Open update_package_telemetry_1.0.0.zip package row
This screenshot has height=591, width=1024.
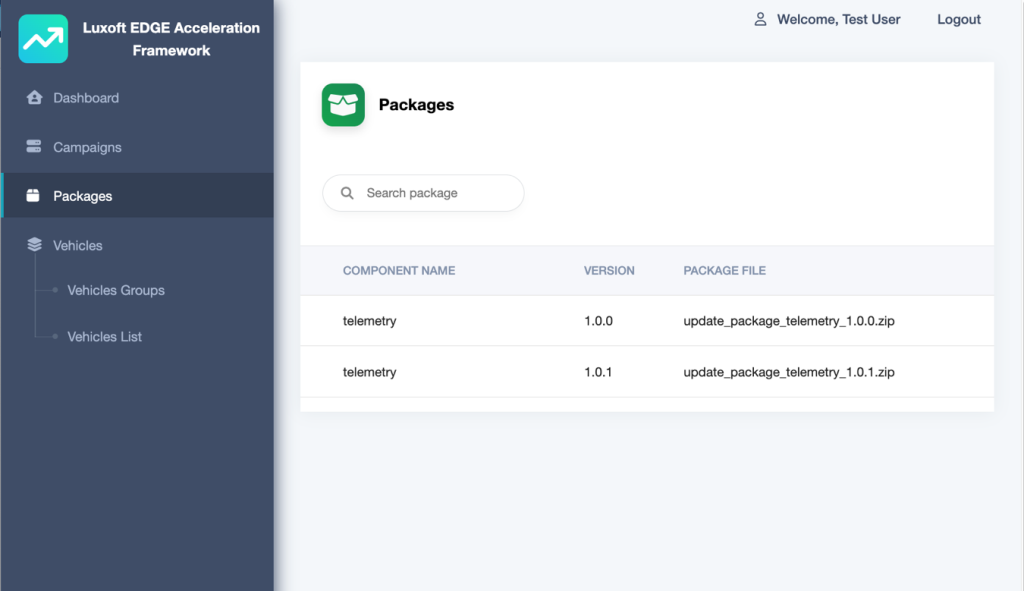click(647, 320)
